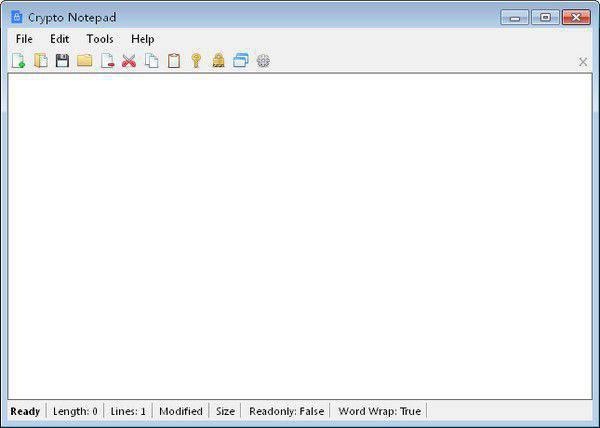Close the Crypto Notepad window
Screen dimensions: 600x428
(x=576, y=18)
